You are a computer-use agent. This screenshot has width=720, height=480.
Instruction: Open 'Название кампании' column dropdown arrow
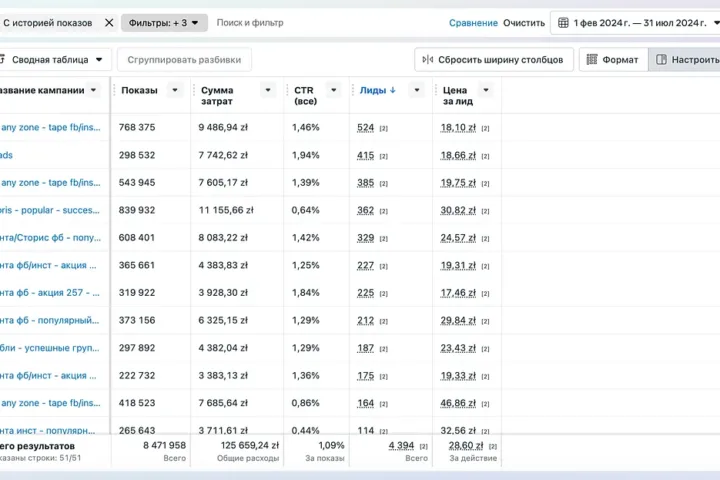tap(93, 90)
